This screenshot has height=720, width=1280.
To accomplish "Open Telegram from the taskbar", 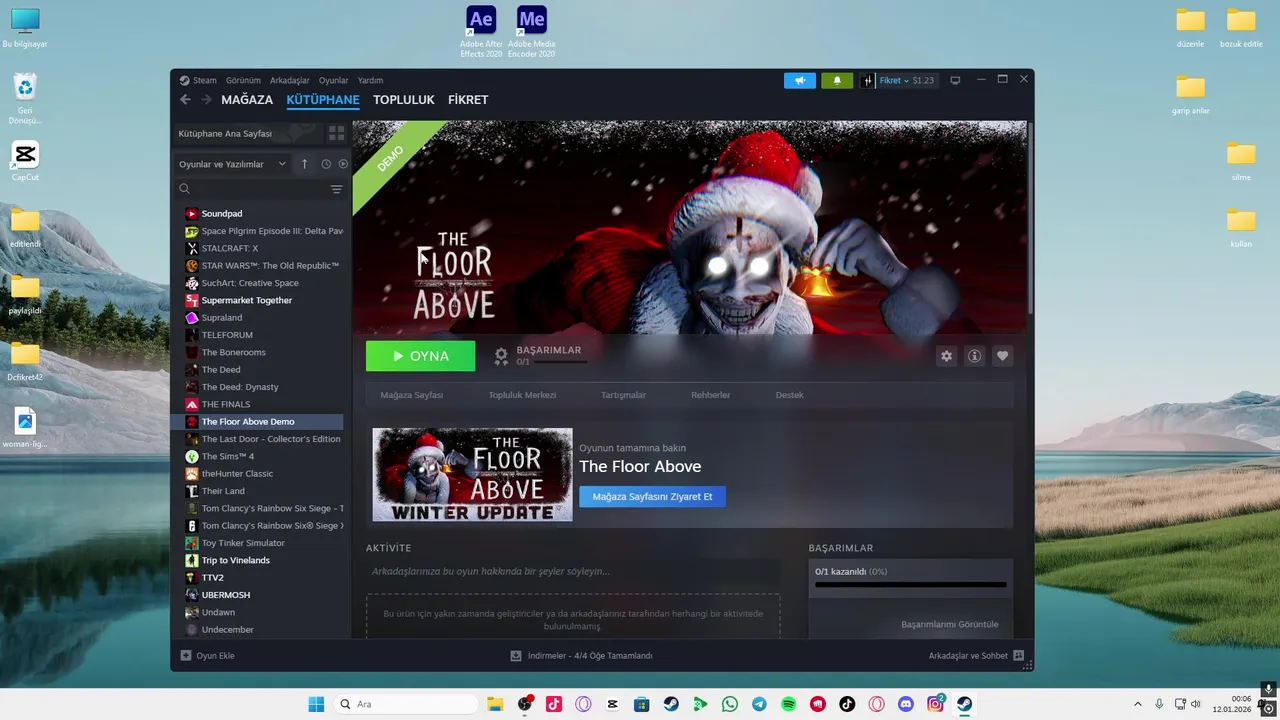I will [x=759, y=704].
